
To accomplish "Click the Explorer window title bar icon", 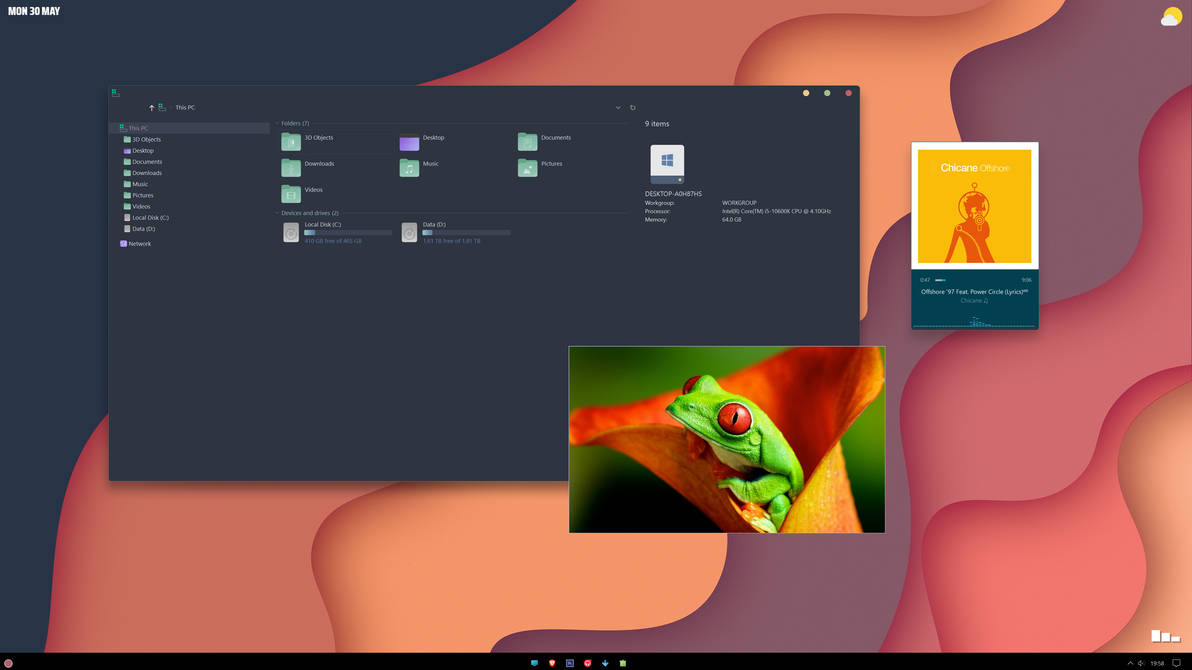I will pyautogui.click(x=116, y=93).
